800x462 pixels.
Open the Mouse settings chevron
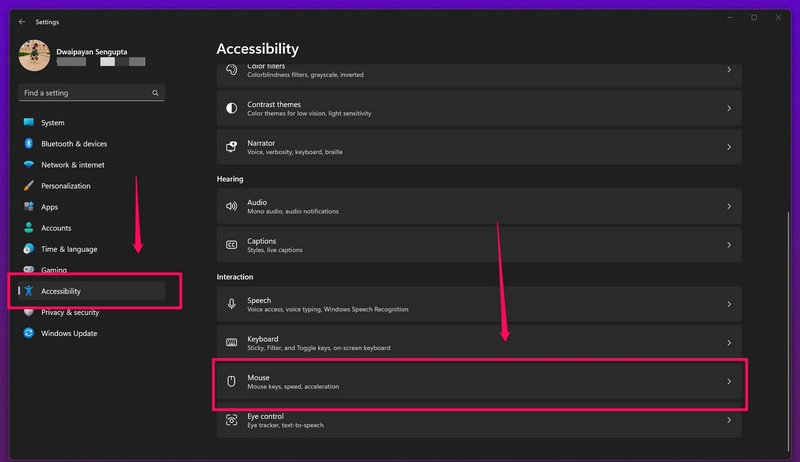click(x=728, y=381)
